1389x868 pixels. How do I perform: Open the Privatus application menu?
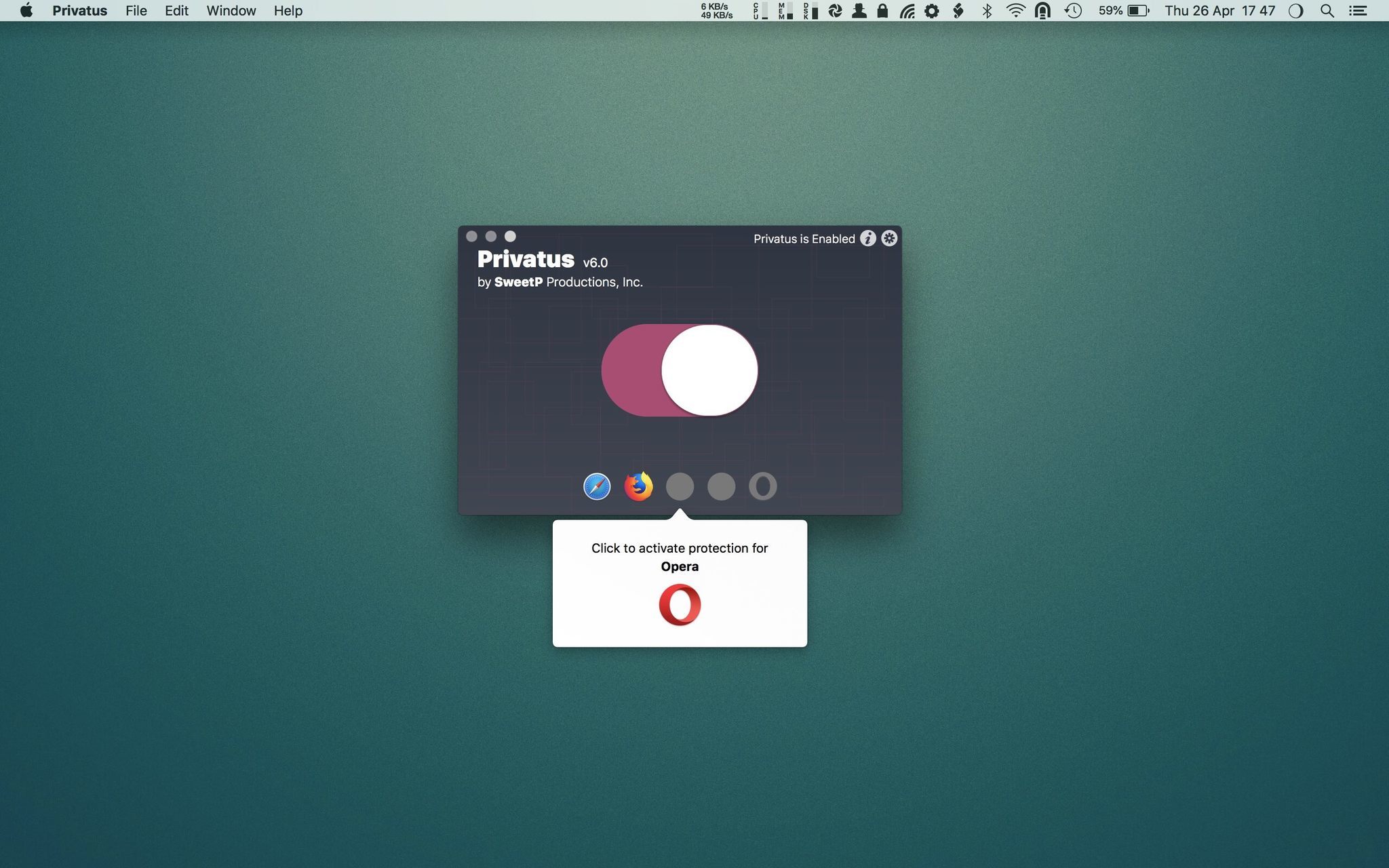(79, 11)
